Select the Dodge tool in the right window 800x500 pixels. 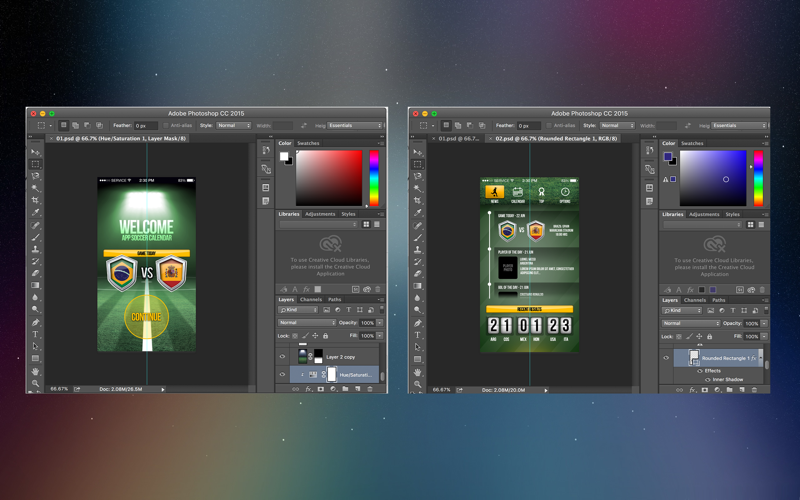(418, 310)
